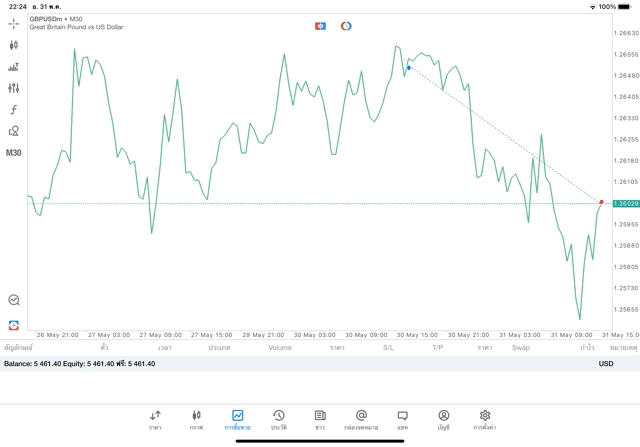Select the crosshair tool

tap(14, 23)
